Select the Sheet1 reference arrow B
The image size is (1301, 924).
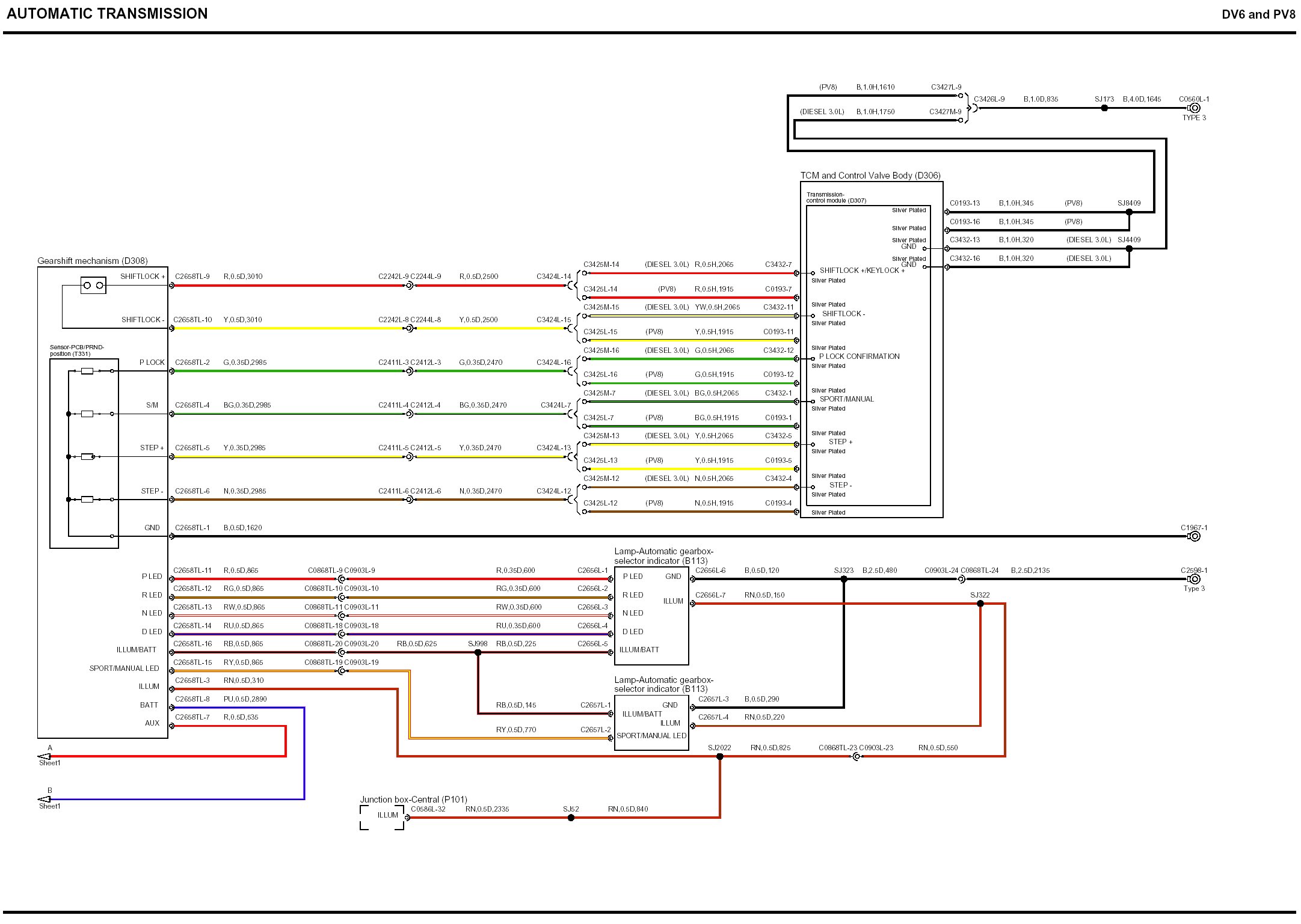(x=44, y=799)
